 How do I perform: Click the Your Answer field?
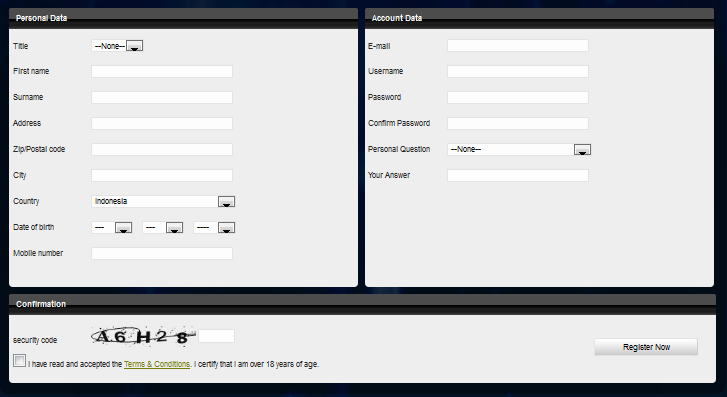click(518, 175)
